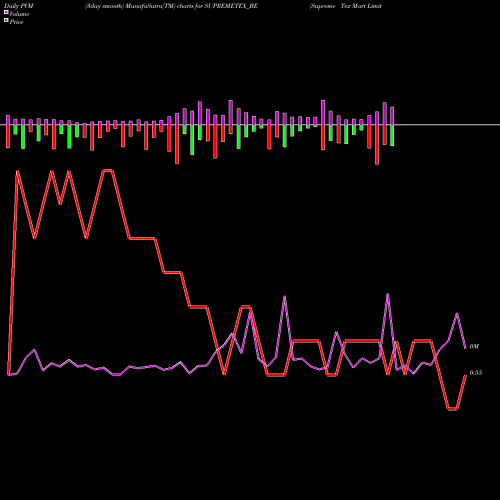Click the Price legend color swatch
The width and height of the screenshot is (500, 500).
6,21
